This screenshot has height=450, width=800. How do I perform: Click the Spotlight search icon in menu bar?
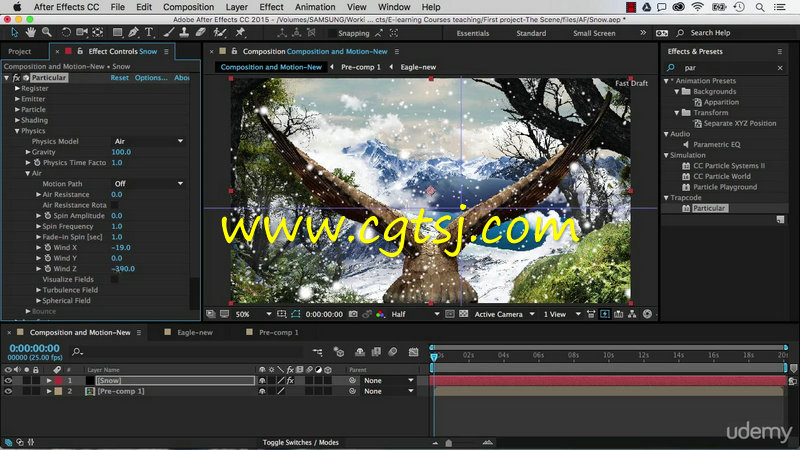pos(760,7)
